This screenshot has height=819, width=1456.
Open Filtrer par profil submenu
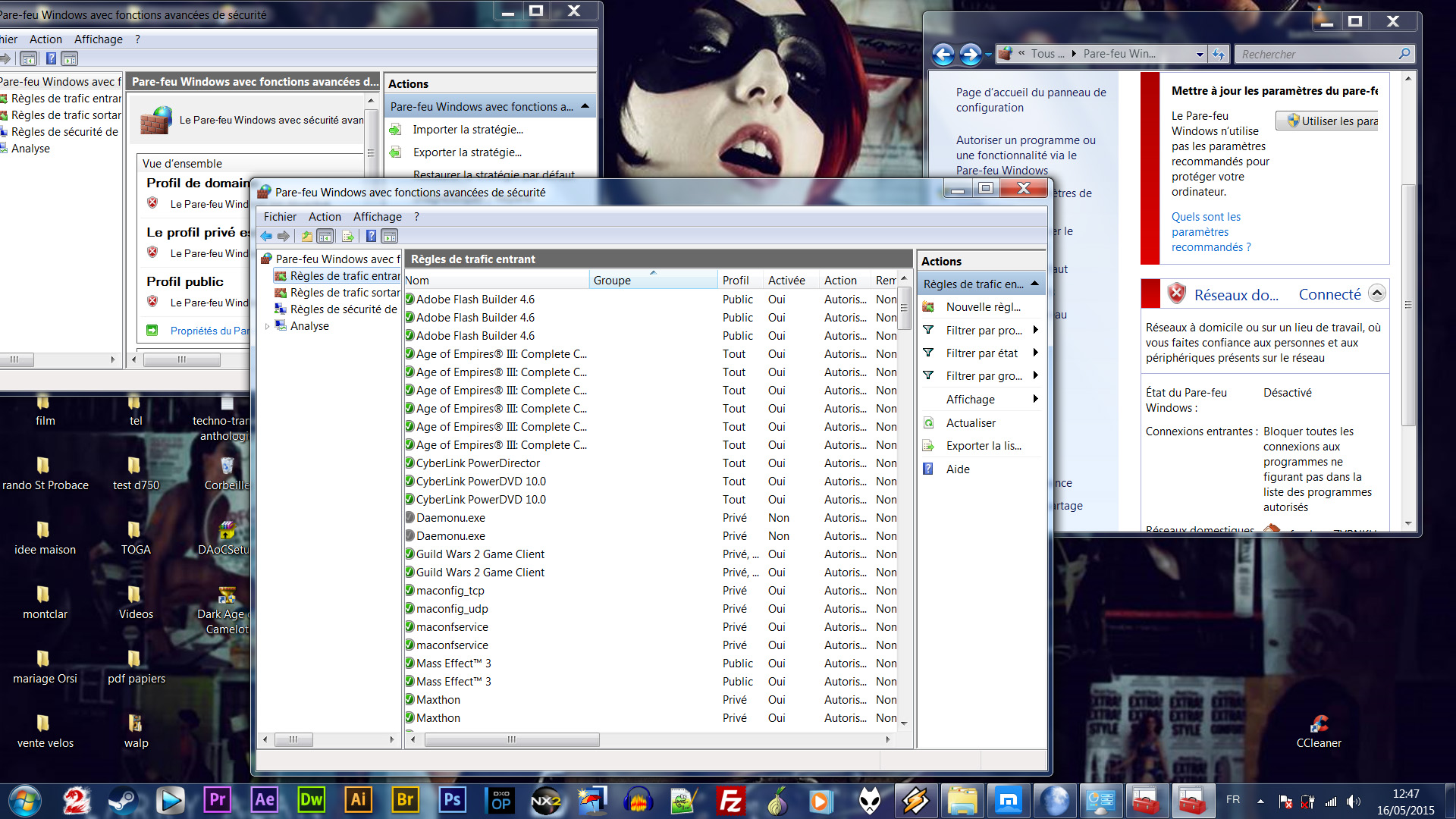click(983, 331)
